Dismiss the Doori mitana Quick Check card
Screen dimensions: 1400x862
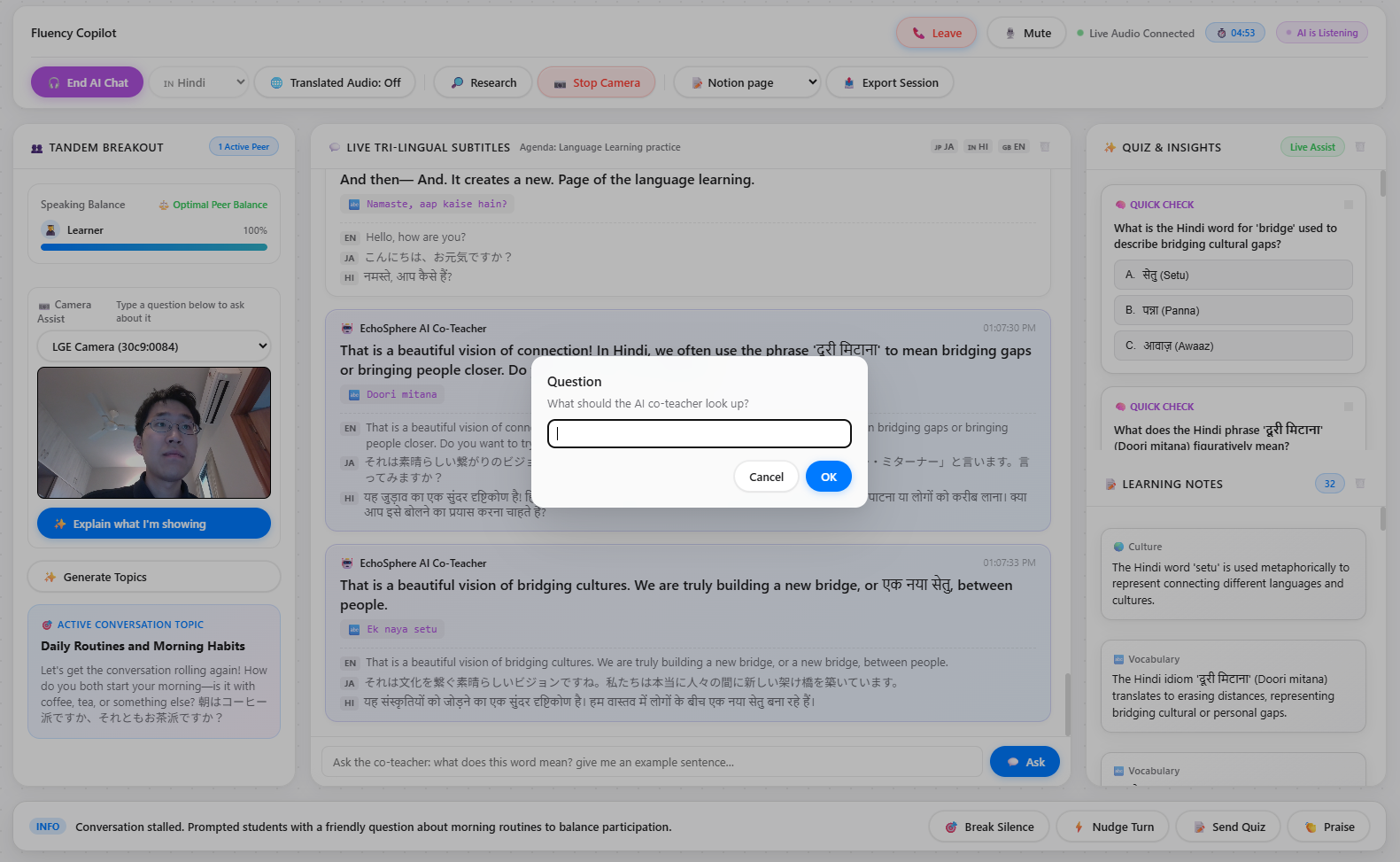[1349, 407]
